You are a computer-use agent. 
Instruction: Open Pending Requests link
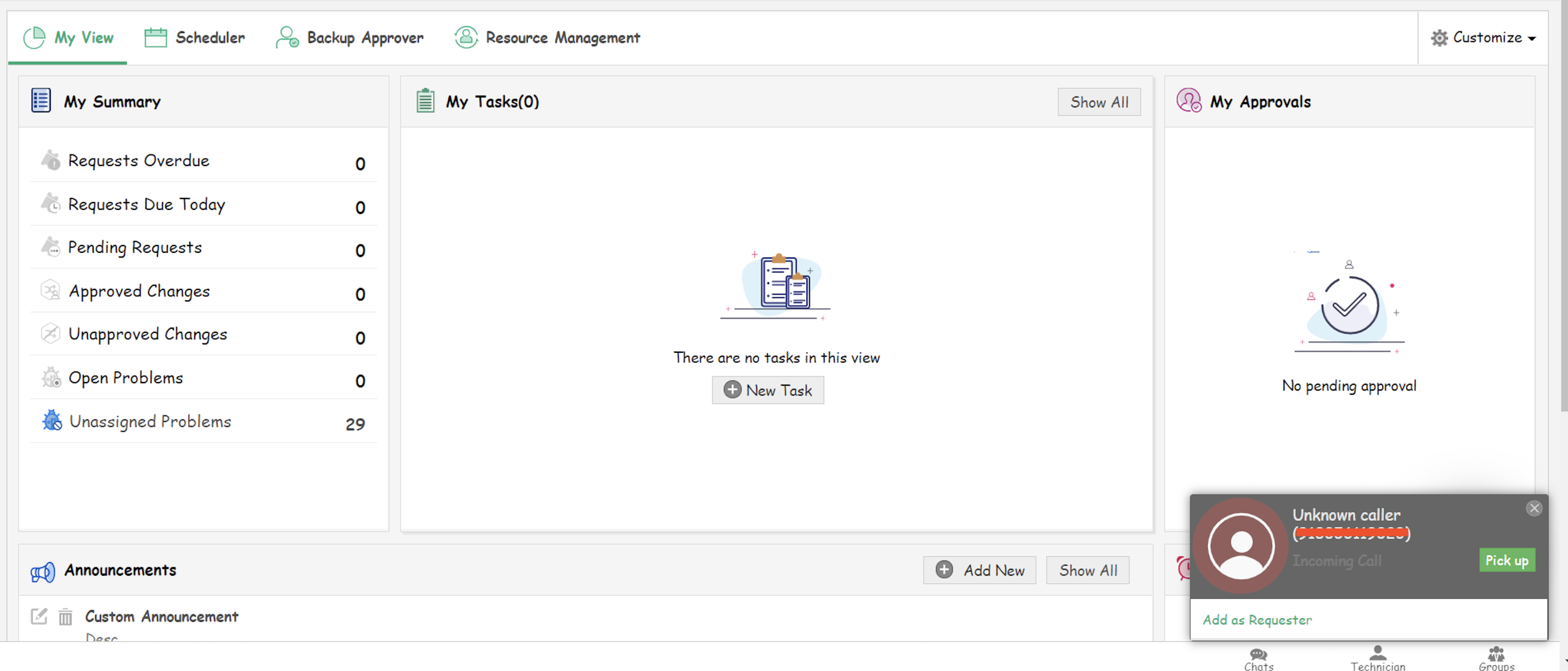click(135, 248)
